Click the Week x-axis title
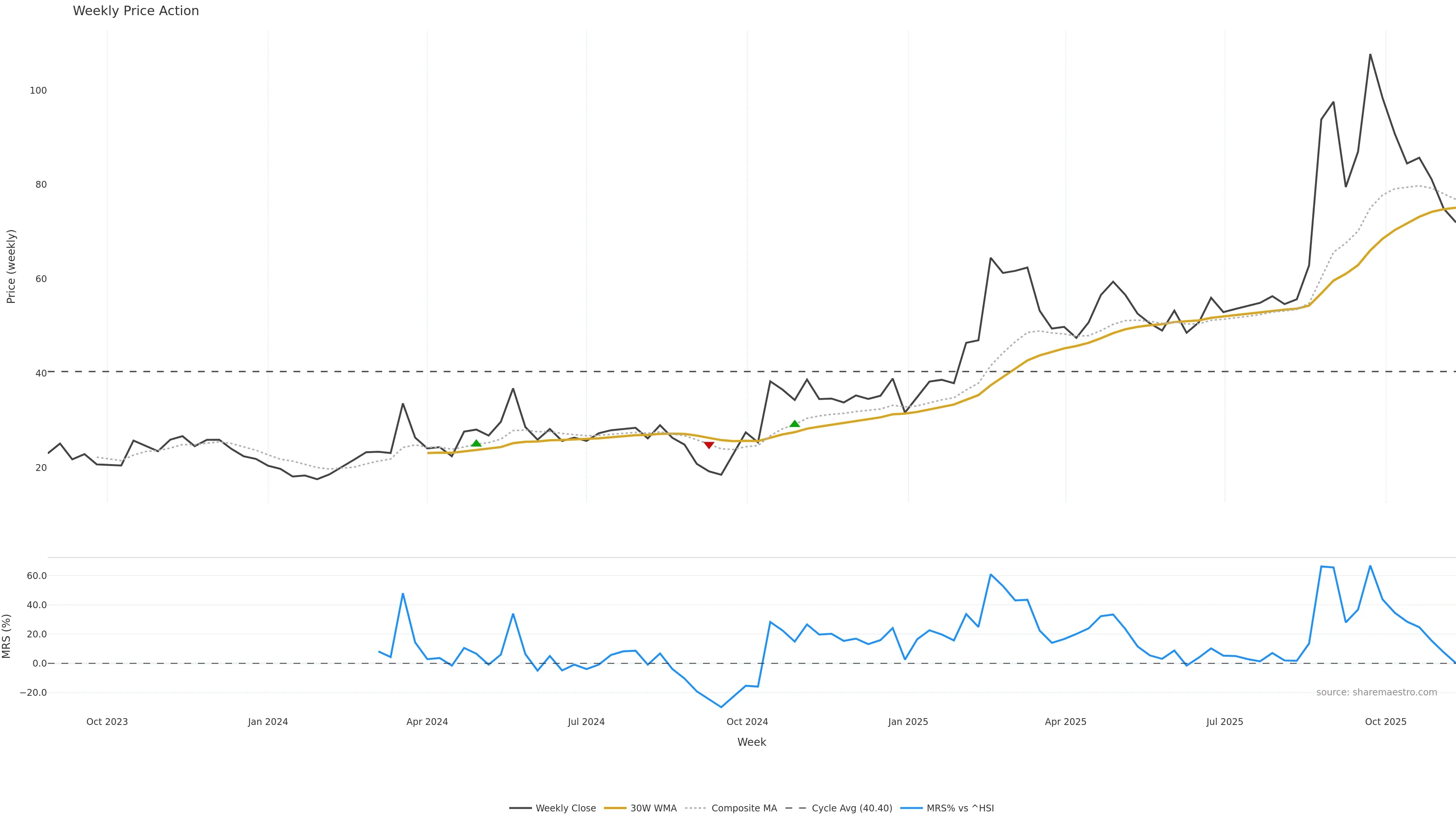The width and height of the screenshot is (1456, 819). [x=751, y=742]
